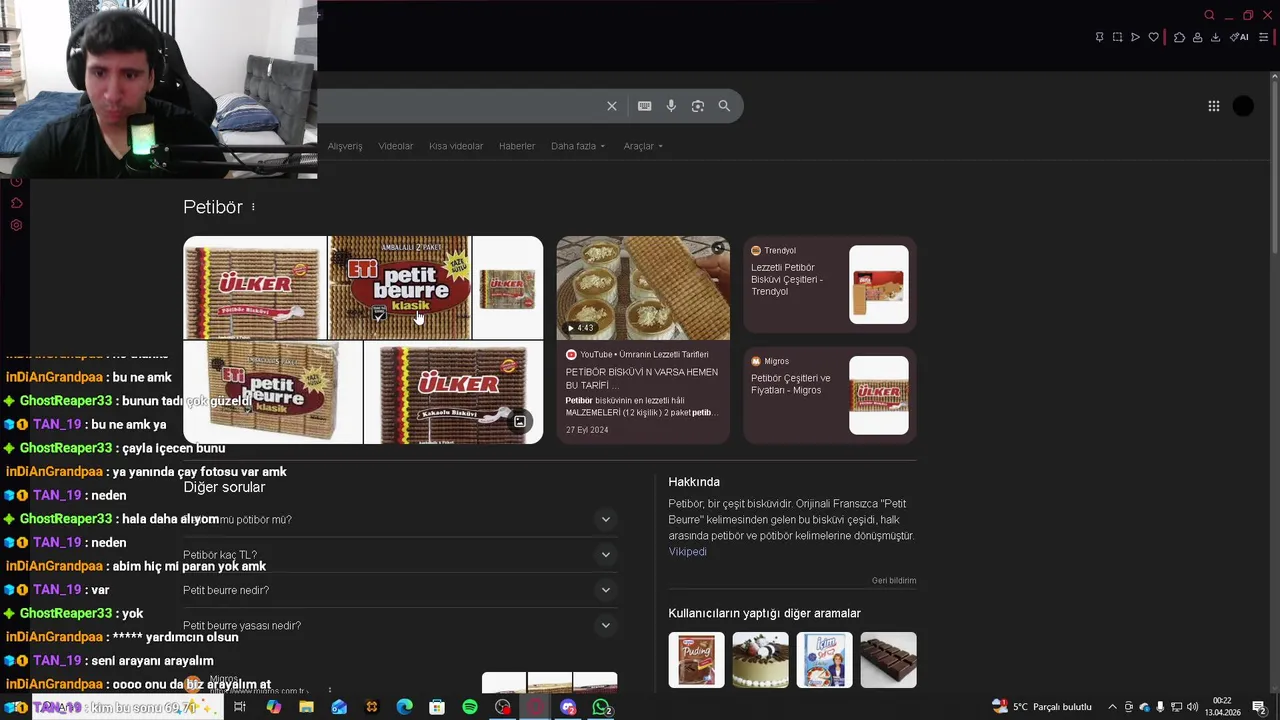Open the notification center icon

[1260, 707]
